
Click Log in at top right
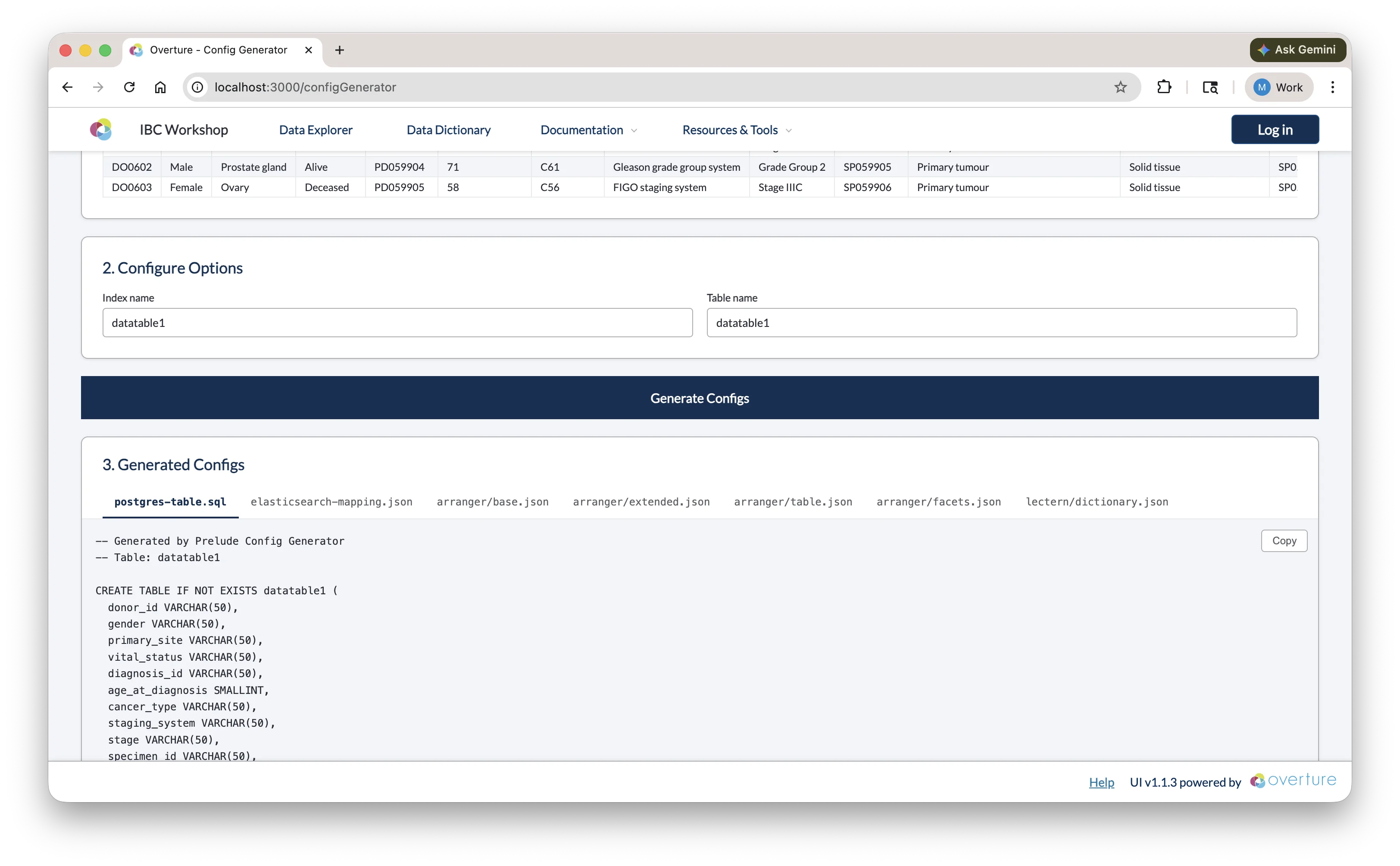[x=1275, y=129]
